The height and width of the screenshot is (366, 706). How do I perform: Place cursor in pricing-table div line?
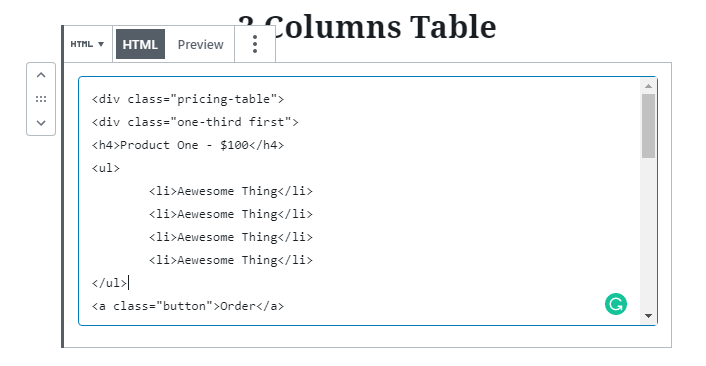[188, 99]
